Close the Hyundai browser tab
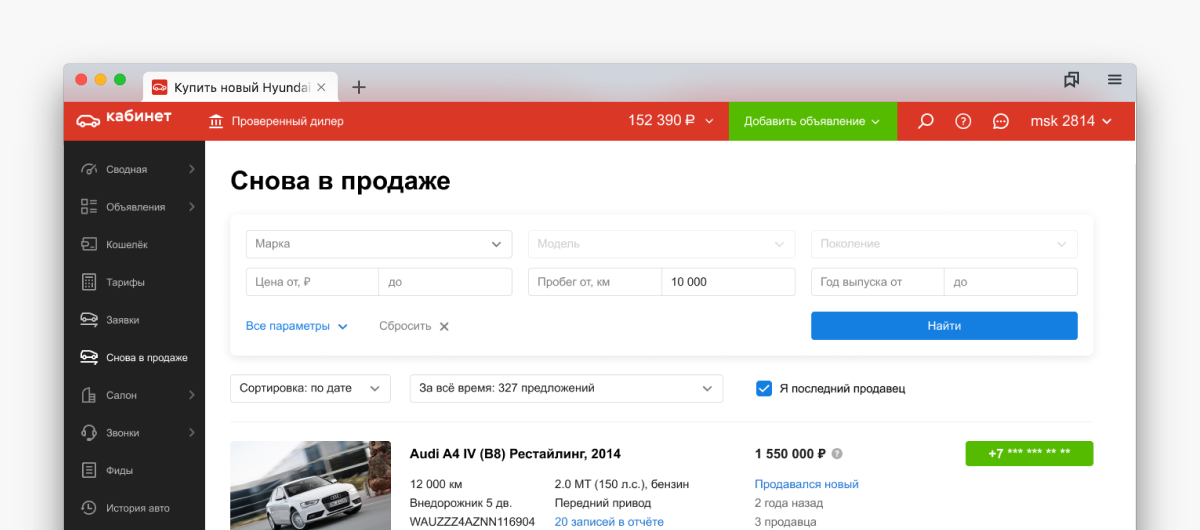 tap(321, 87)
